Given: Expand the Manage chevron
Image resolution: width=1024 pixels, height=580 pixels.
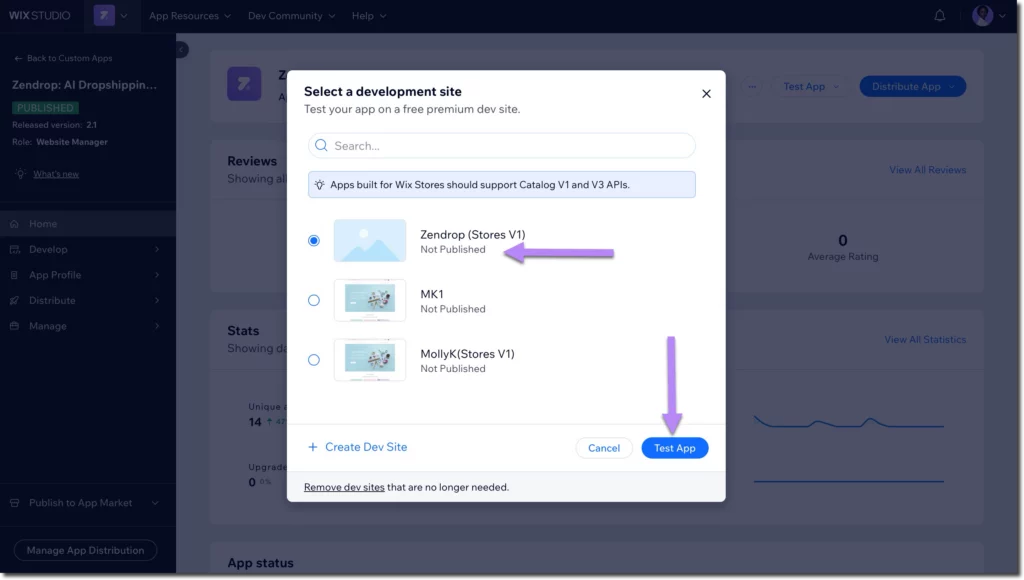Looking at the screenshot, I should pos(157,325).
